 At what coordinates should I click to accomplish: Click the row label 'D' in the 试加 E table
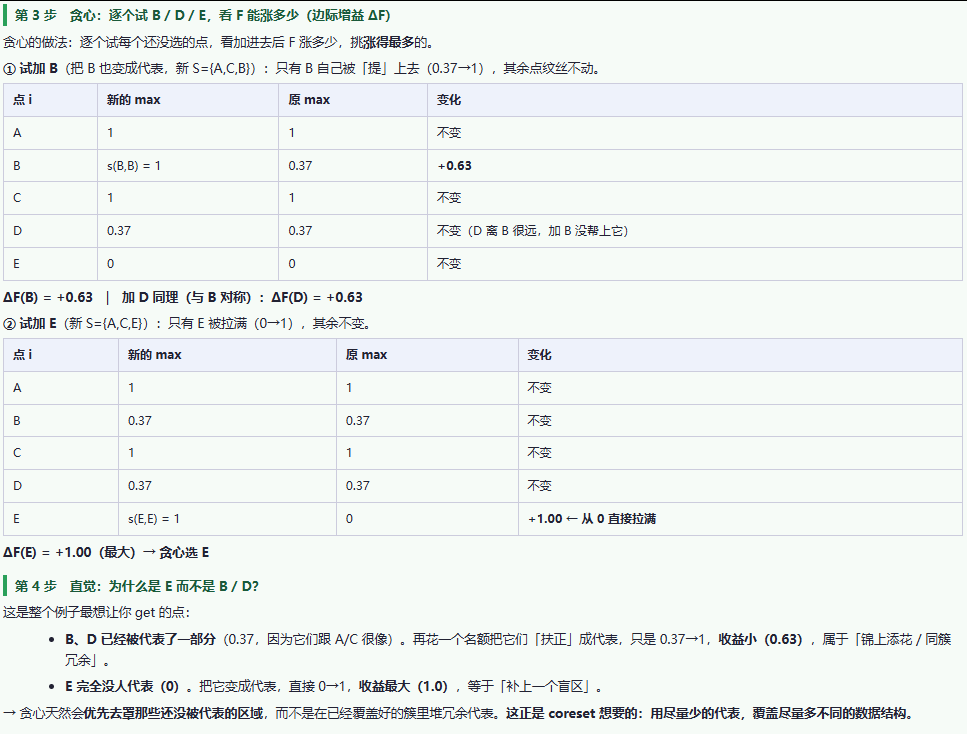point(17,486)
